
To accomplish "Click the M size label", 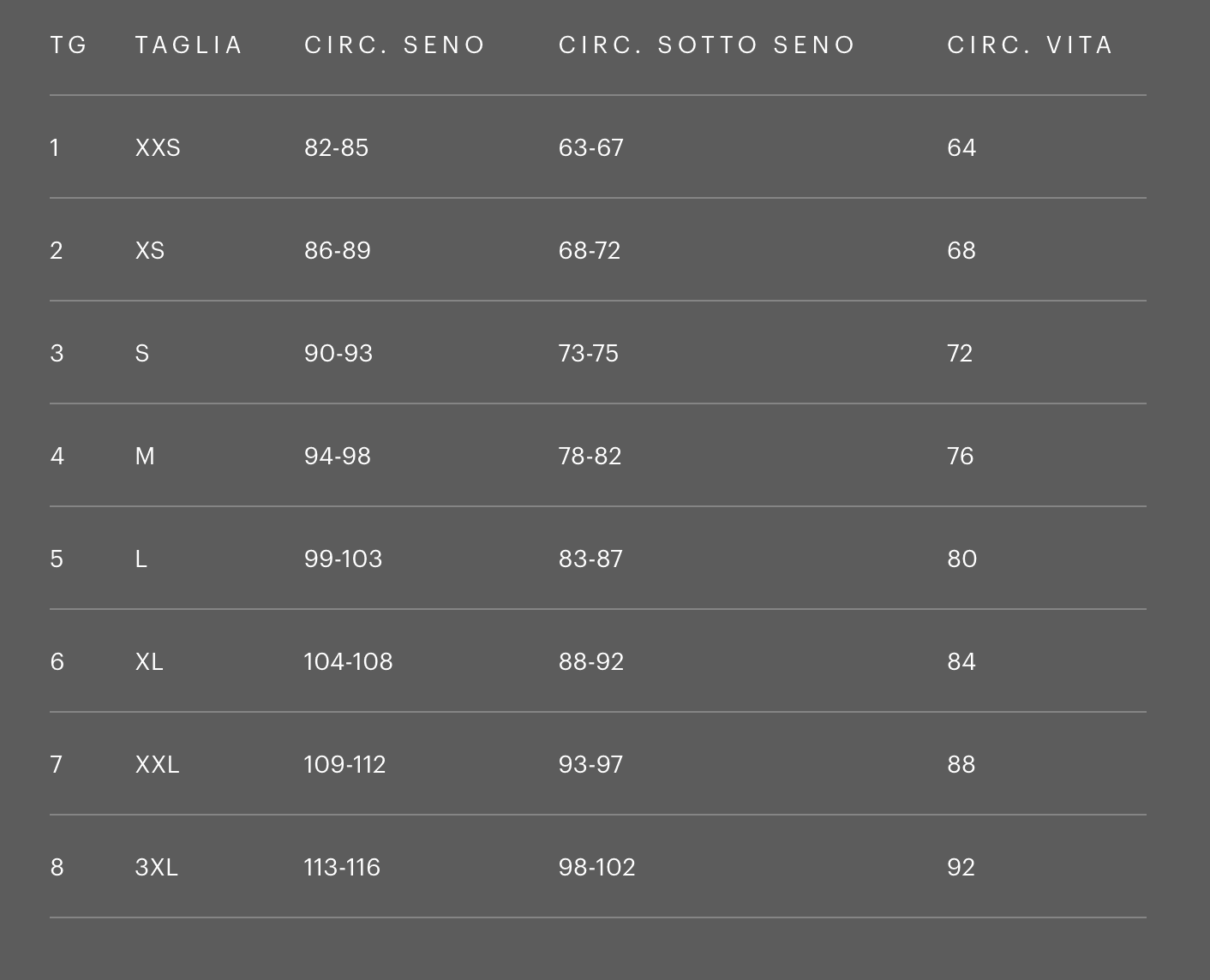I will [145, 456].
